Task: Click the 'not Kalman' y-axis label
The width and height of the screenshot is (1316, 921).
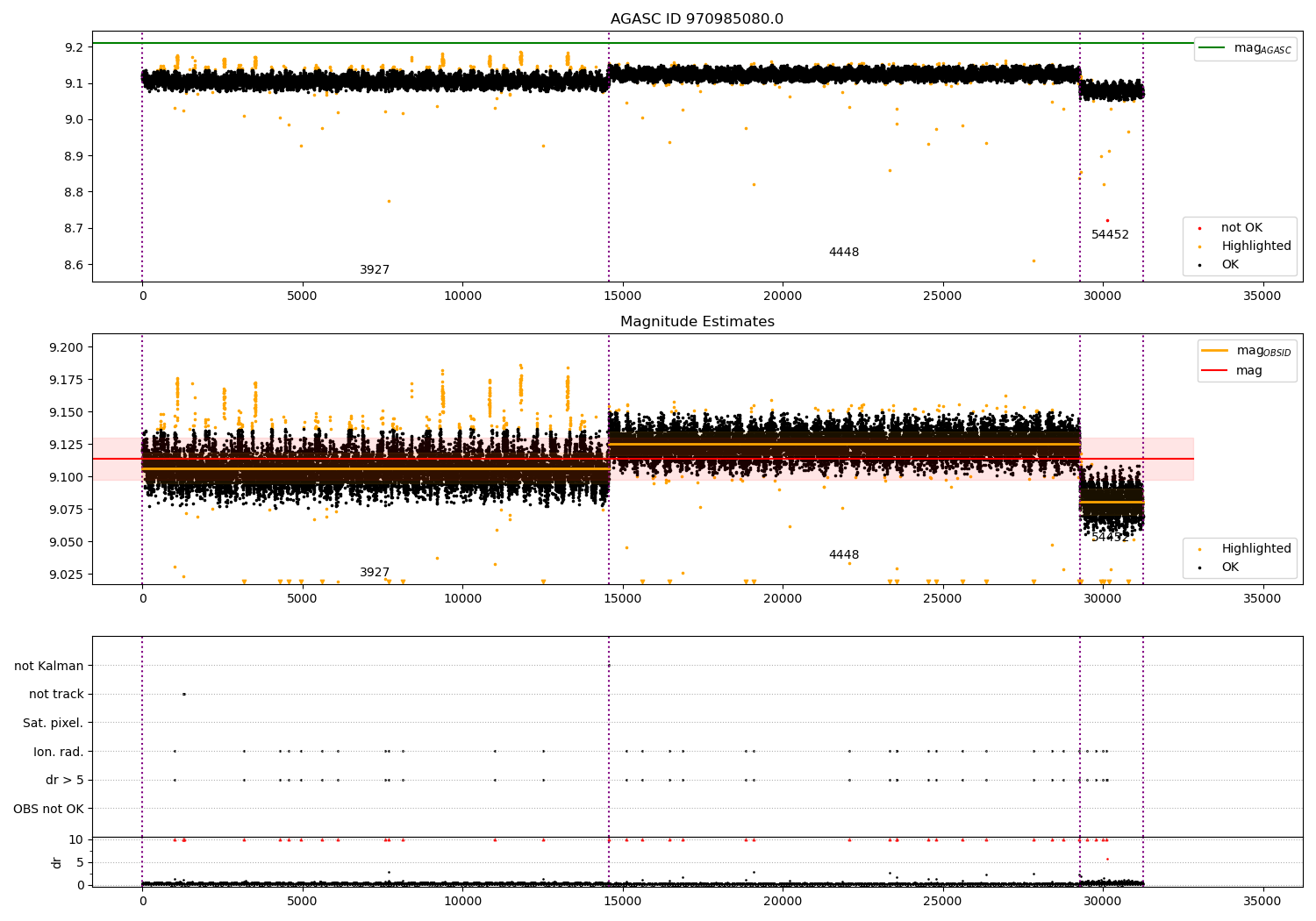Action: point(49,666)
